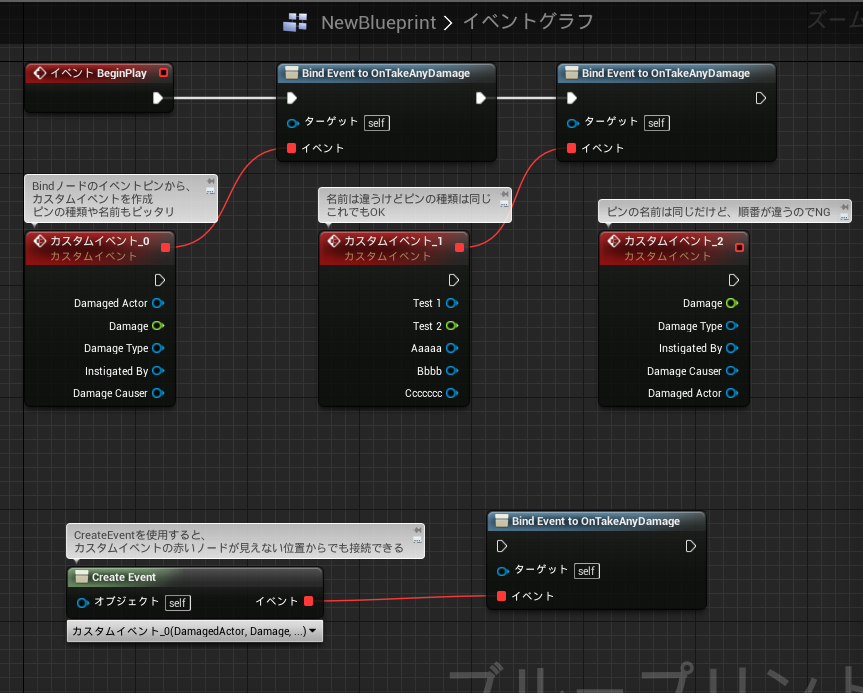This screenshot has width=863, height=693.
Task: Click Damaged Actor pin on カスタムイベント_2
Action: [732, 393]
